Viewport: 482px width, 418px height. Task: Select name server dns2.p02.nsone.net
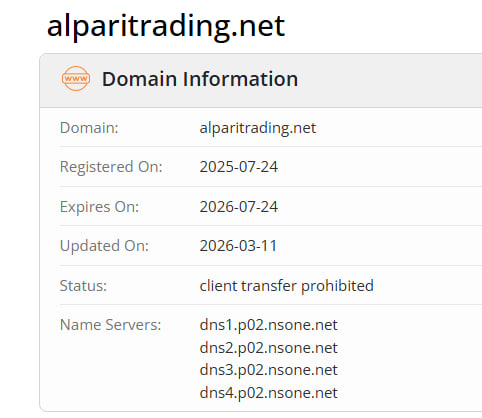[269, 348]
